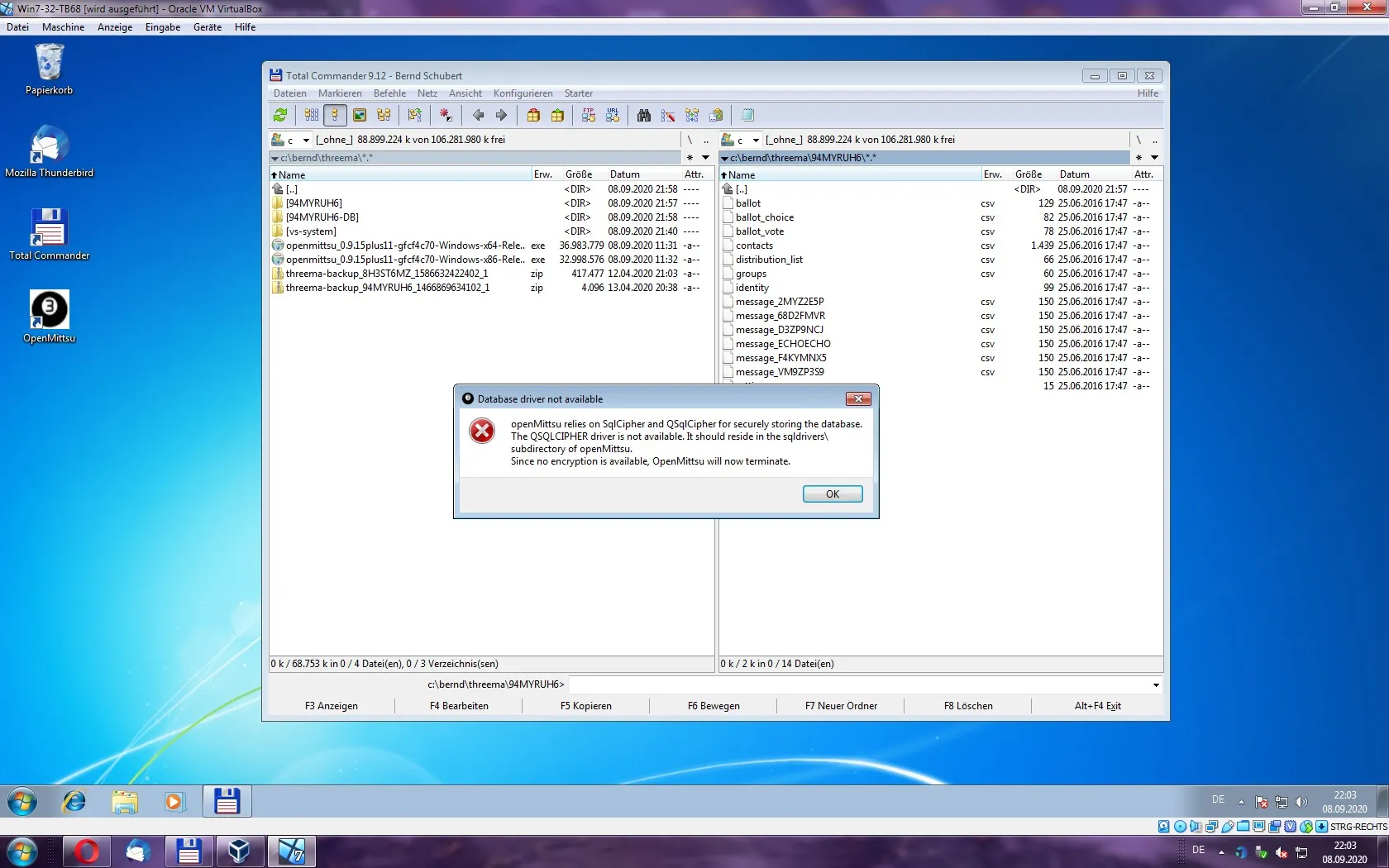The height and width of the screenshot is (868, 1389).
Task: Select the OpenMittsu desktop icon
Action: [x=50, y=317]
